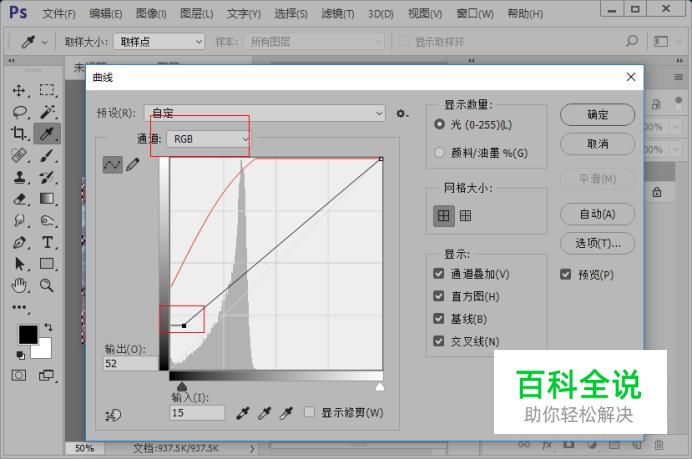692x459 pixels.
Task: Click the on-image adjustment hand icon
Action: coord(113,415)
